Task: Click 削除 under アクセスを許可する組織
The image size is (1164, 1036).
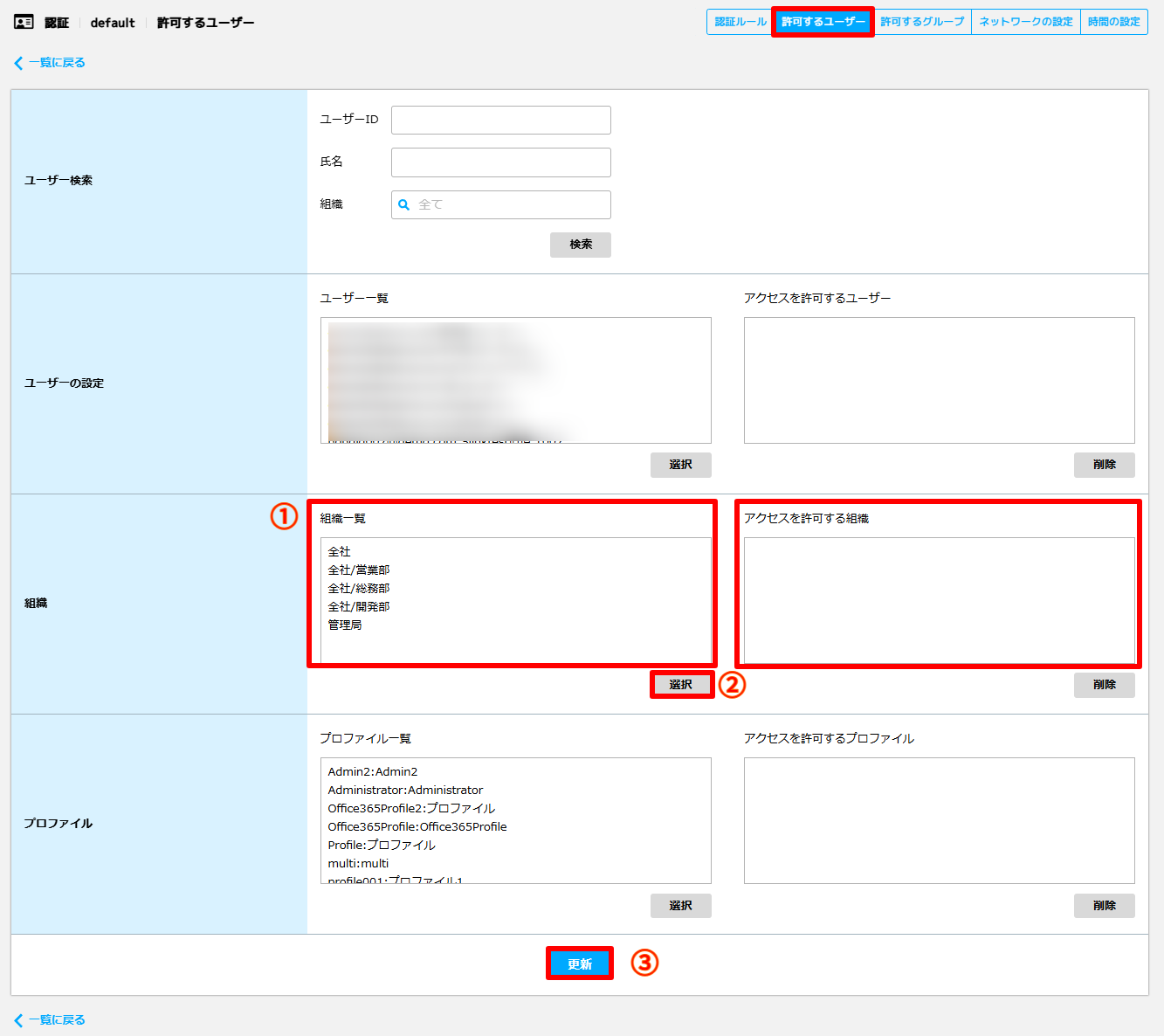Action: pos(1105,685)
